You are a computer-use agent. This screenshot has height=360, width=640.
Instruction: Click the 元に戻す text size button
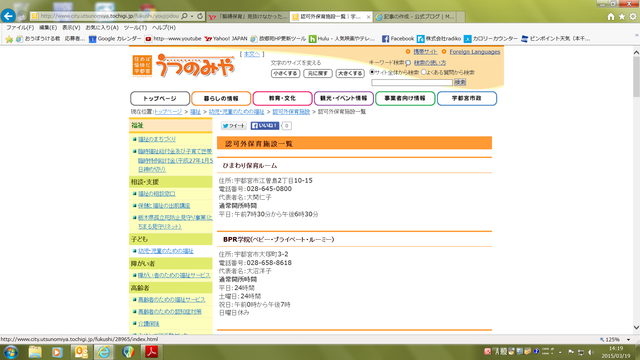coord(318,73)
